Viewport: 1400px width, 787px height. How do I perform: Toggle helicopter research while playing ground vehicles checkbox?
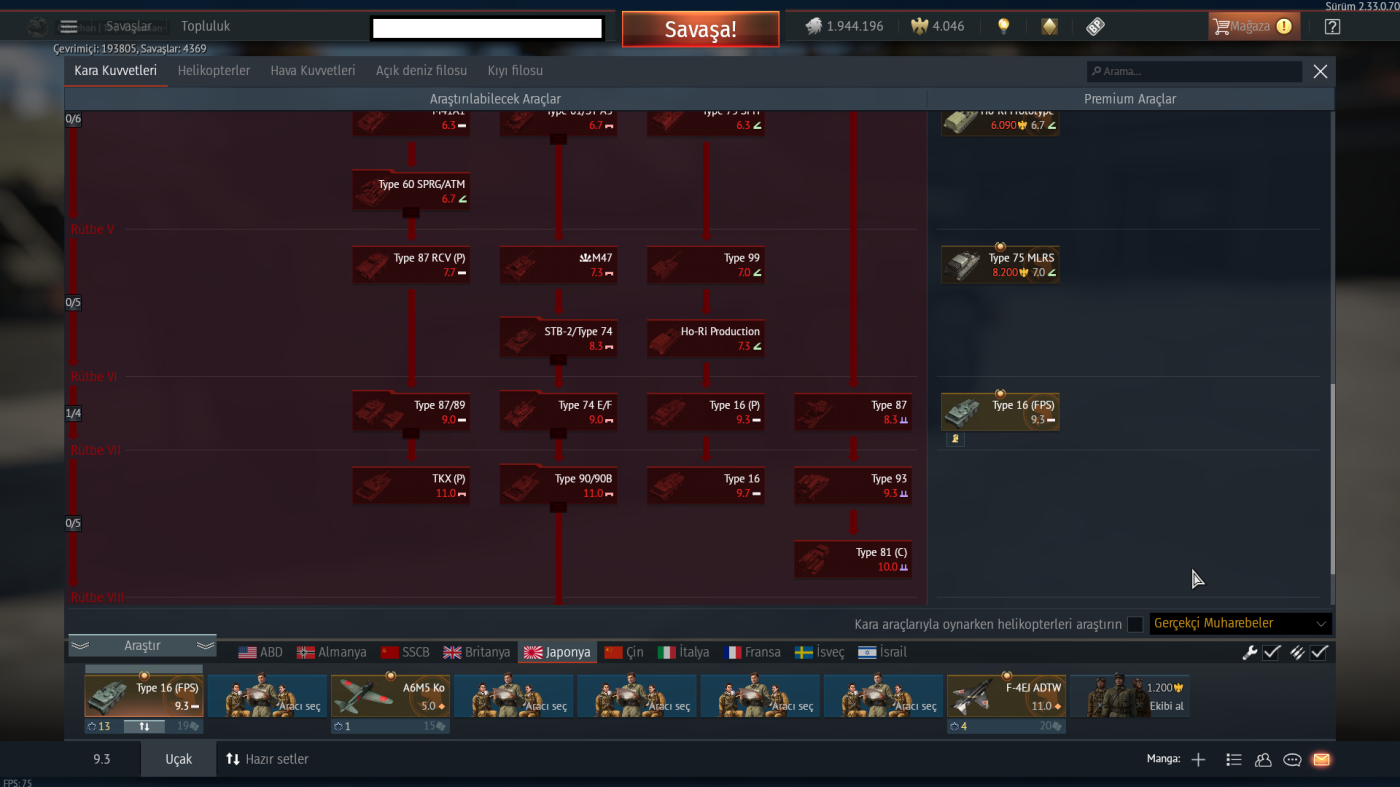click(x=1135, y=624)
